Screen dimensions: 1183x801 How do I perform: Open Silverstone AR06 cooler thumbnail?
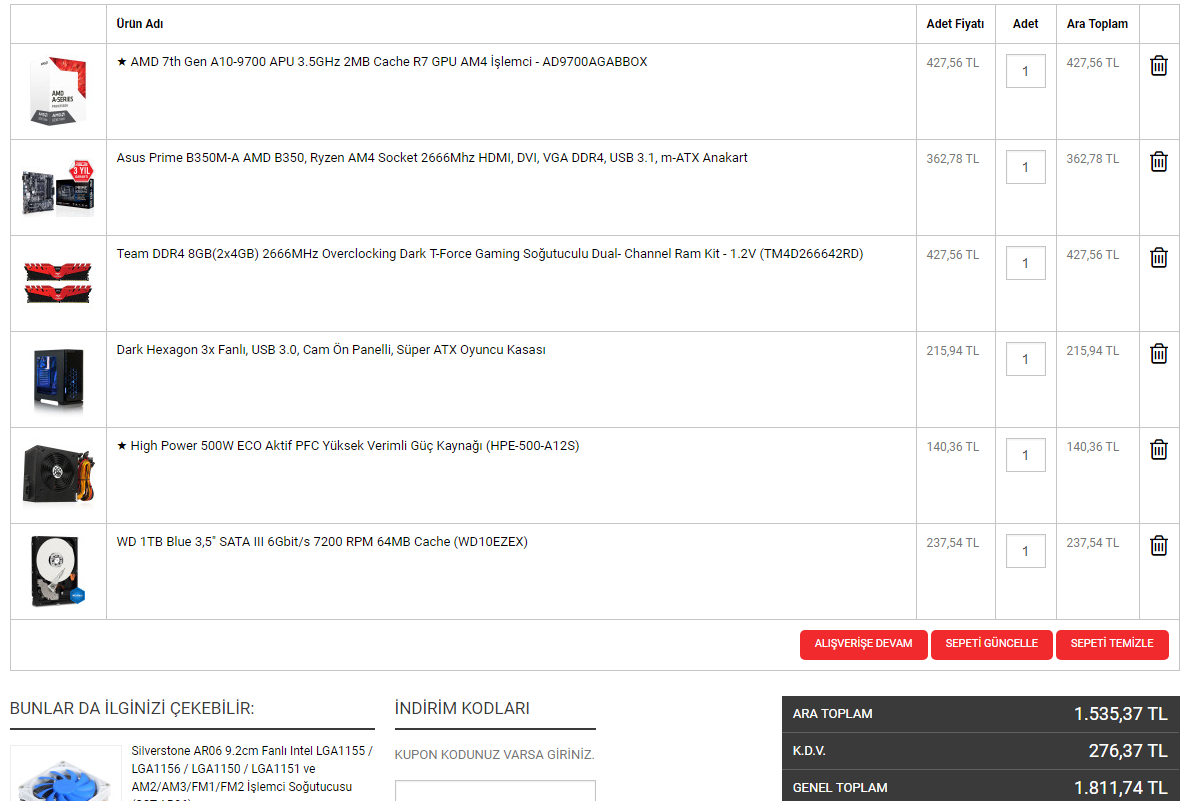pos(66,775)
